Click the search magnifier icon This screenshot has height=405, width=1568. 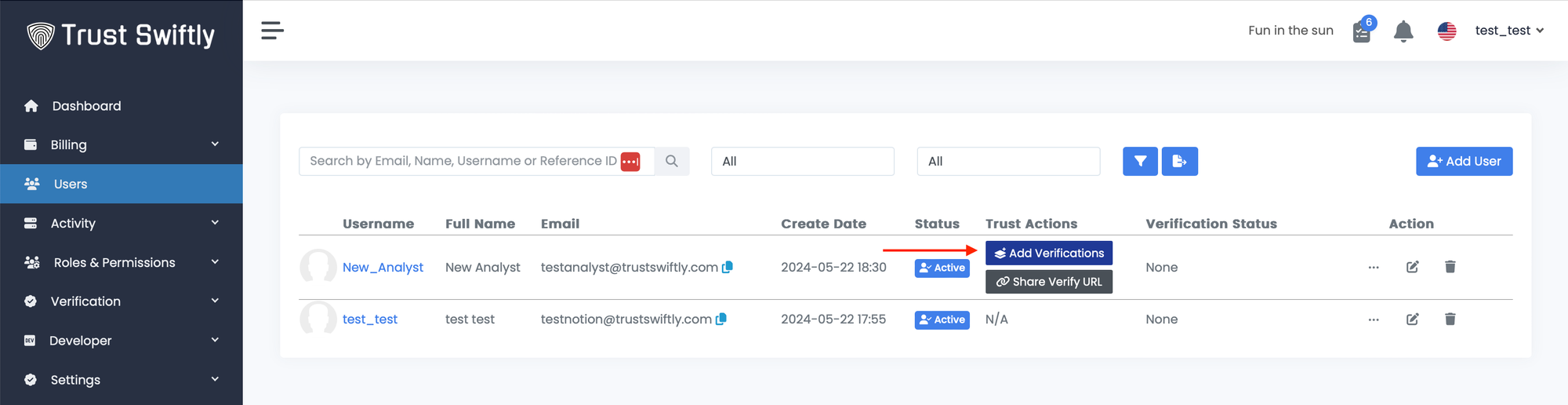(672, 161)
